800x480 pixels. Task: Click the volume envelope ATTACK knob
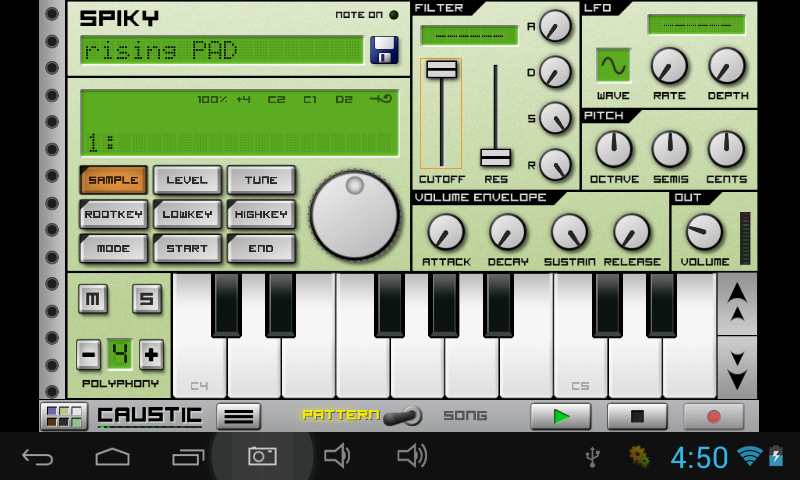(446, 232)
